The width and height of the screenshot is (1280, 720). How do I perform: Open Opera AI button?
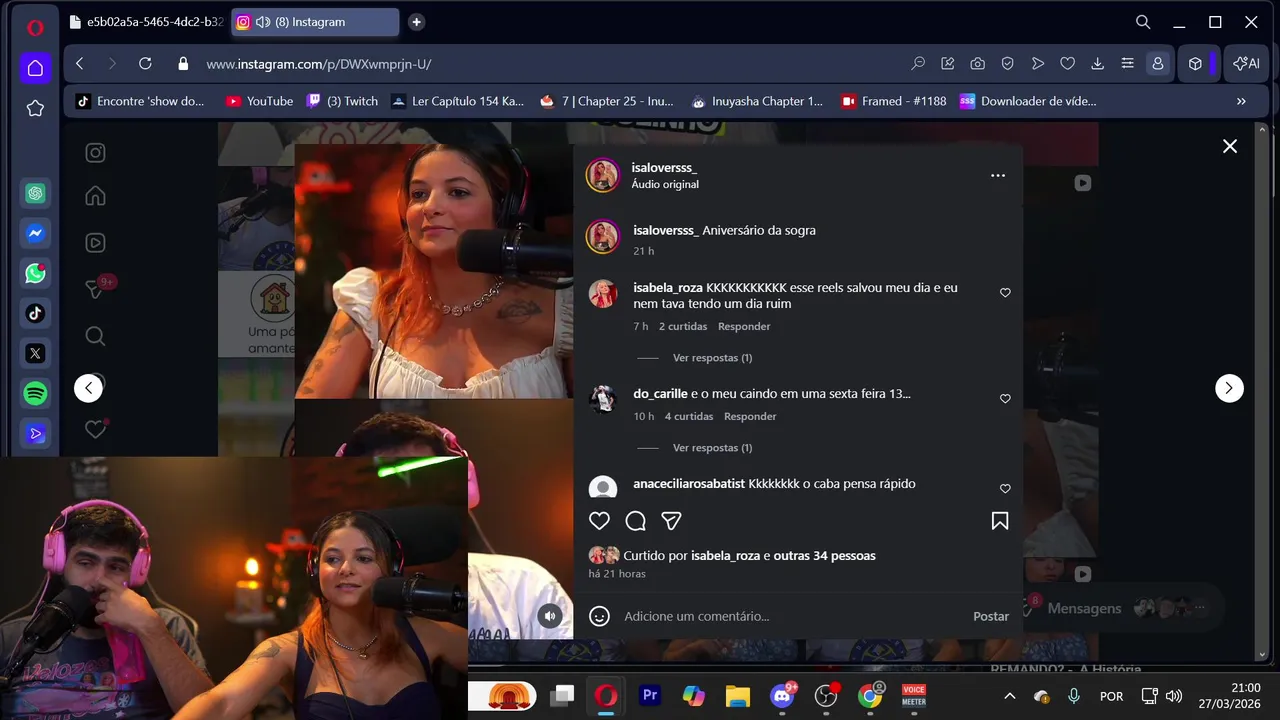1246,64
